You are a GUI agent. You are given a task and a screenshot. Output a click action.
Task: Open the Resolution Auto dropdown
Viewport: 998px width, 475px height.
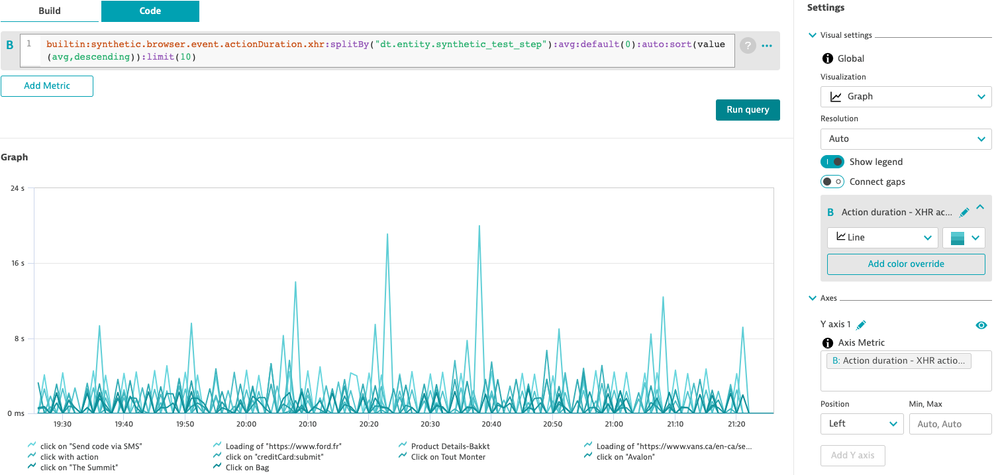pos(906,138)
